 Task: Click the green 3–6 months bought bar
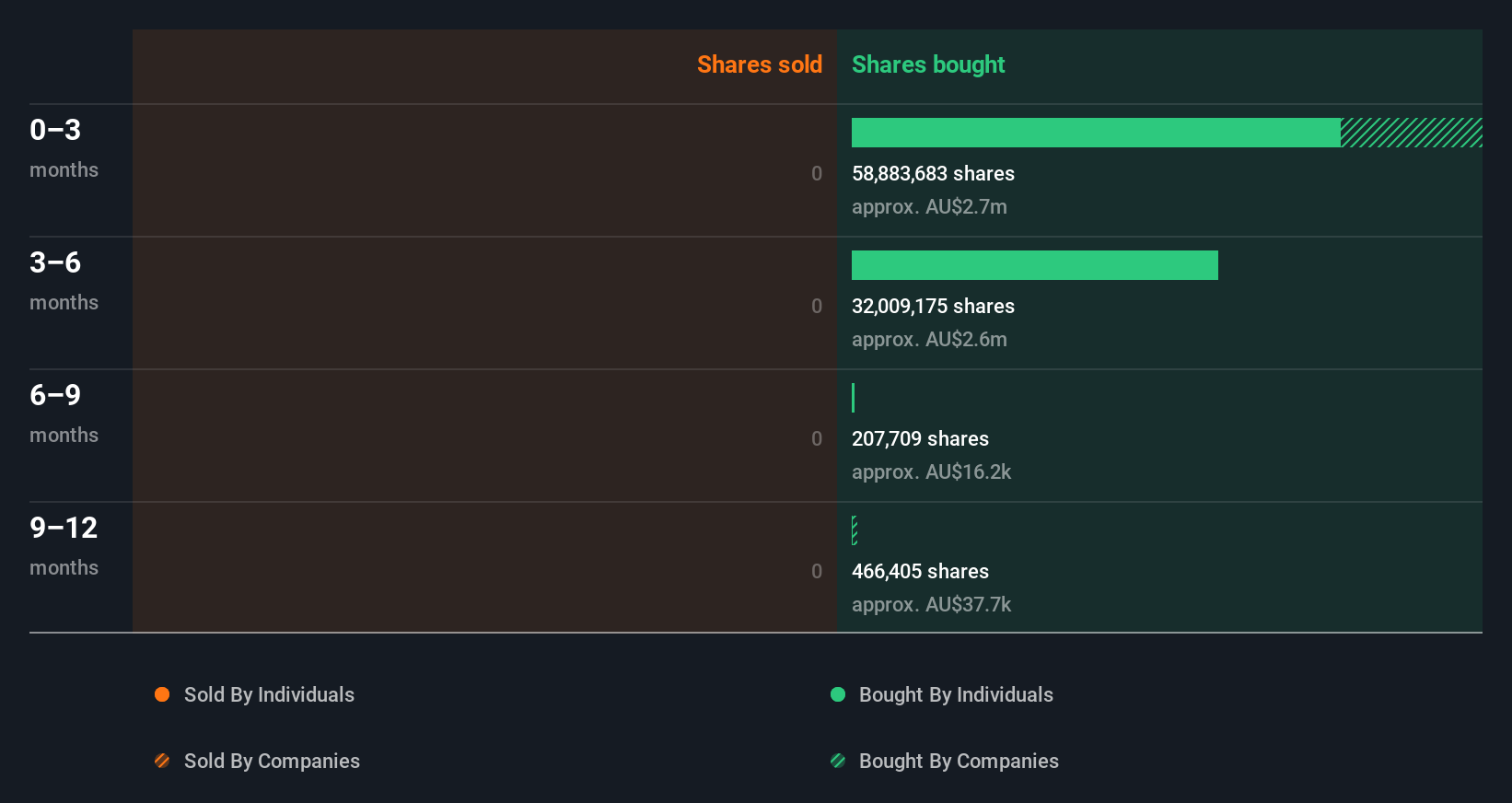[x=1035, y=265]
